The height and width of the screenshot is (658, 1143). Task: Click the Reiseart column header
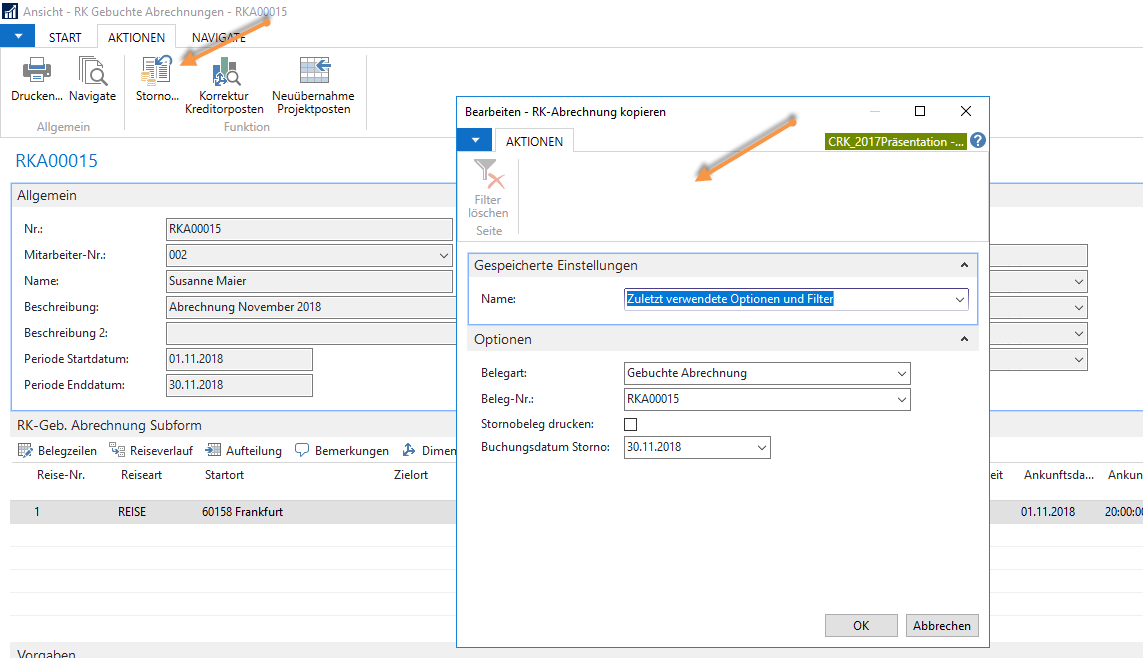(x=141, y=475)
